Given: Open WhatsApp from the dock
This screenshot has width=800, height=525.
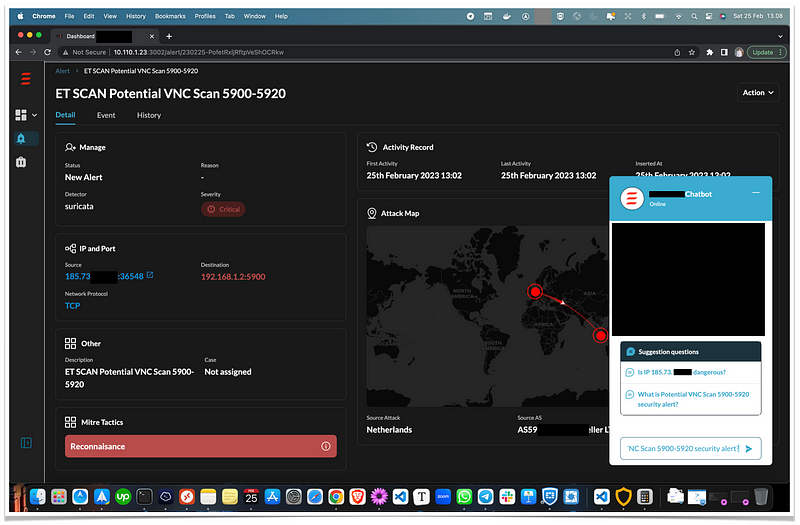Looking at the screenshot, I should (x=464, y=496).
